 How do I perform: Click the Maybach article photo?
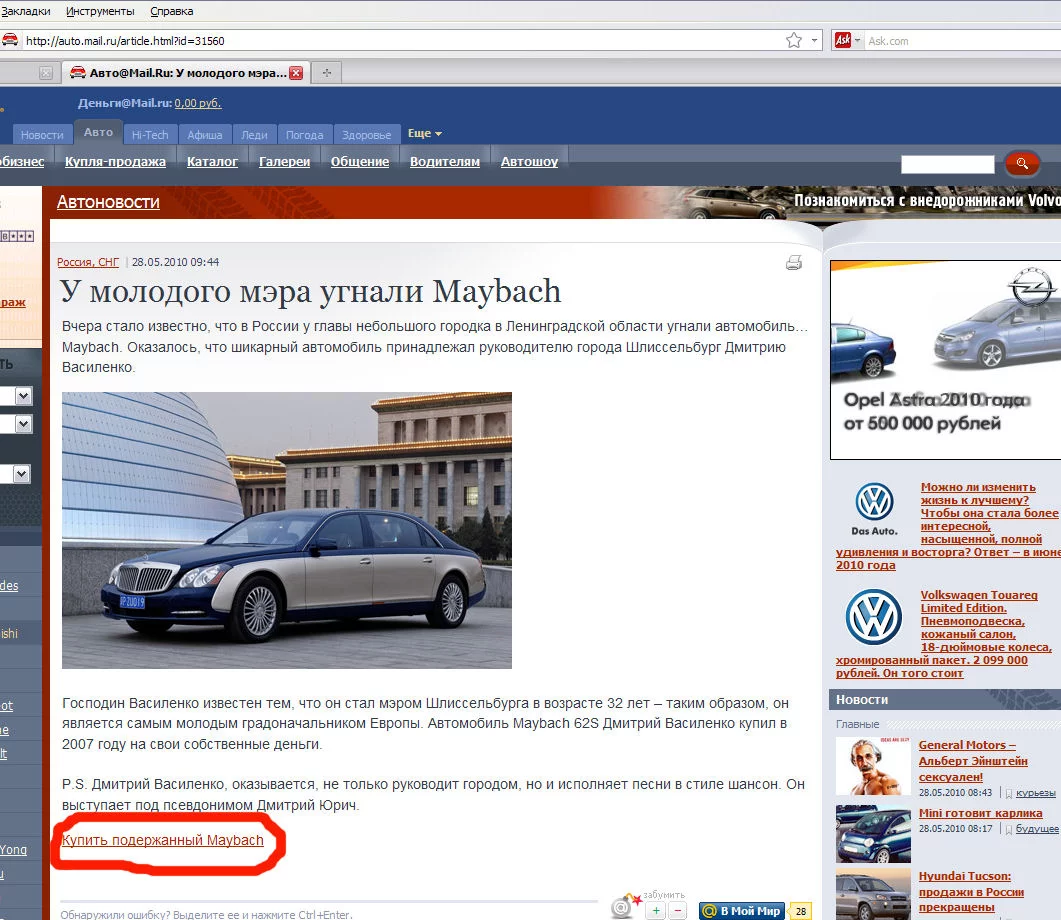pos(287,530)
